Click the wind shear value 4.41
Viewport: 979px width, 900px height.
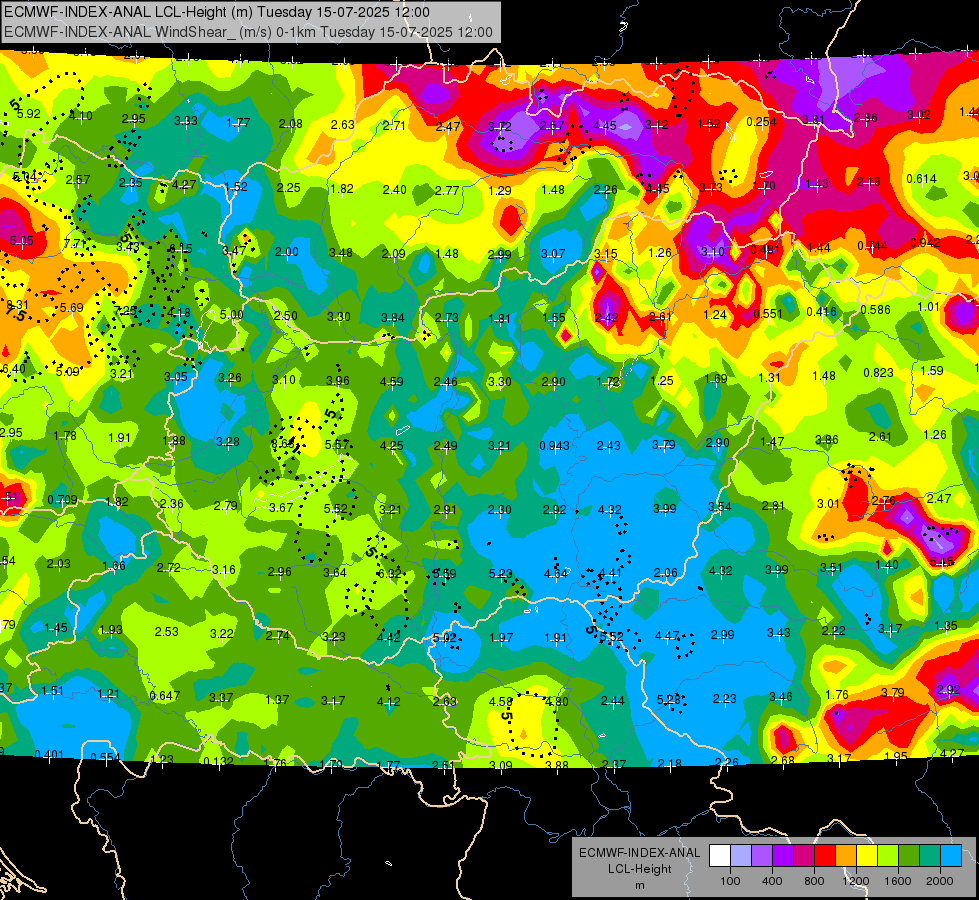(610, 573)
